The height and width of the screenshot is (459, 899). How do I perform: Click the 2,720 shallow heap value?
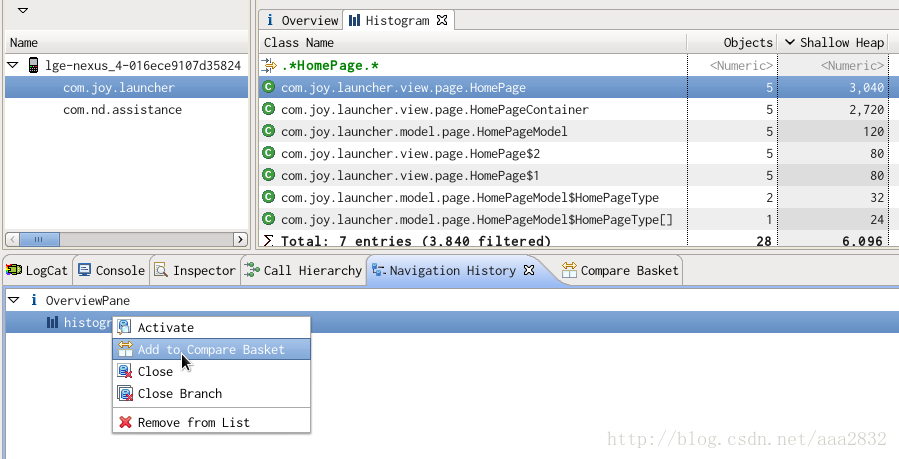tap(866, 109)
